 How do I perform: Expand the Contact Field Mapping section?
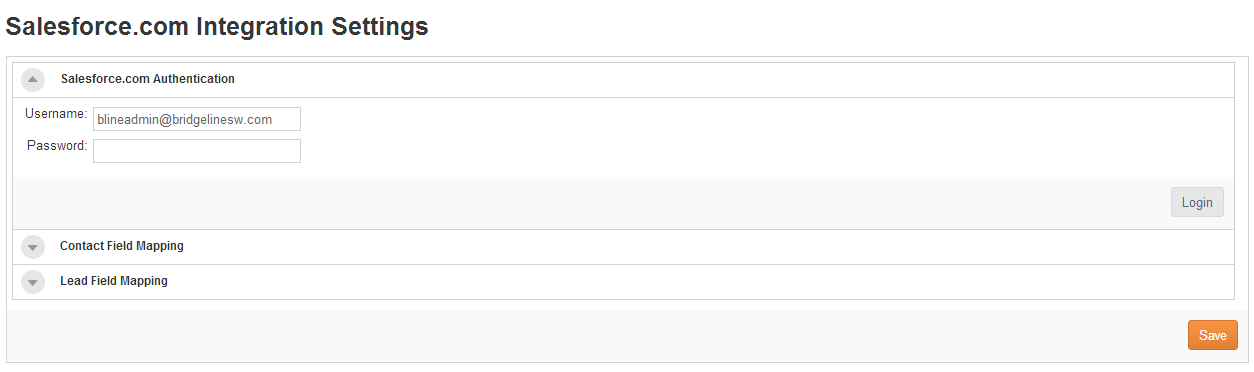coord(623,247)
